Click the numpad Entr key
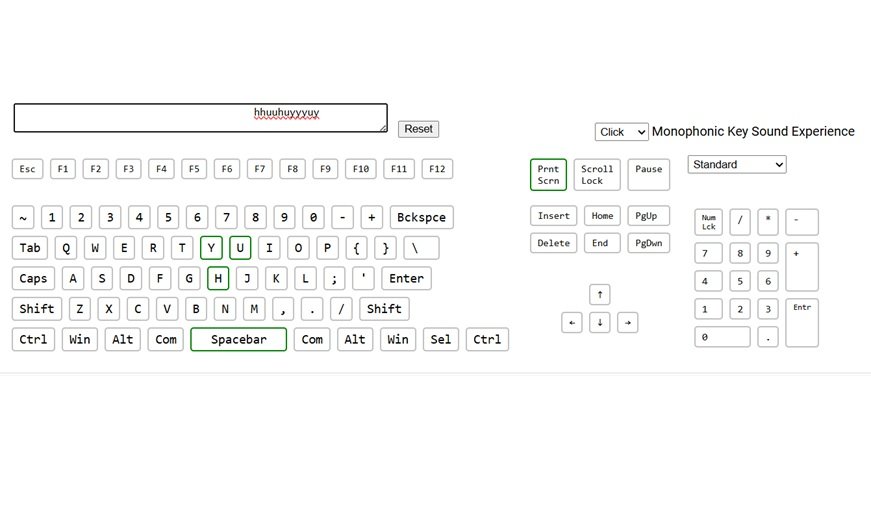Screen dimensions: 871x530 [802, 322]
